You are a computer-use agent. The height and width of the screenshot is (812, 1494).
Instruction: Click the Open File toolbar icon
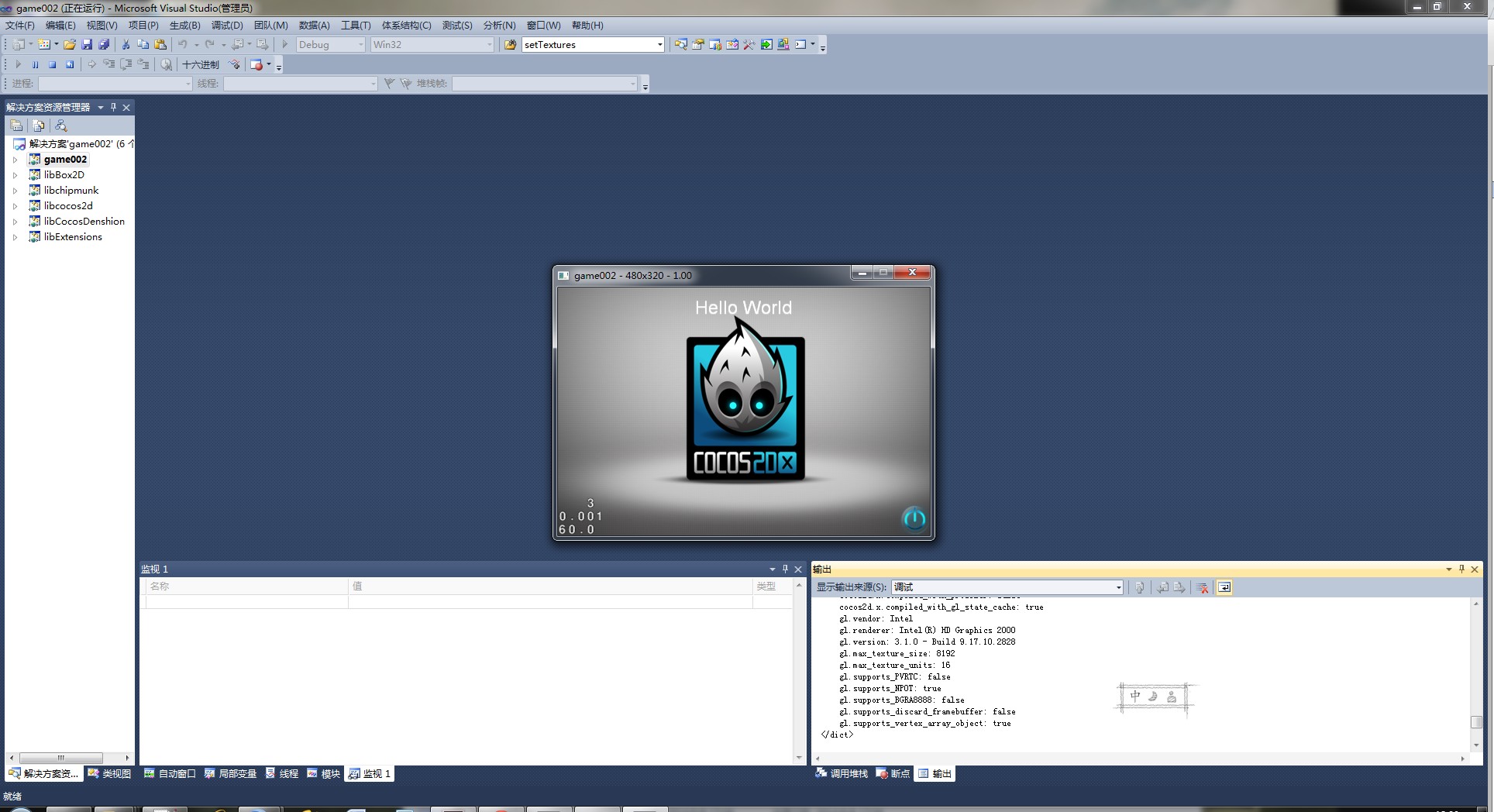(70, 45)
